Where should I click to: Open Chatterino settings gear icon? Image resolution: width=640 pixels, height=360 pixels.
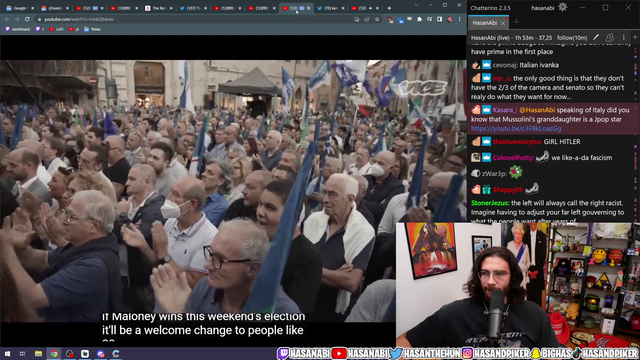point(562,7)
